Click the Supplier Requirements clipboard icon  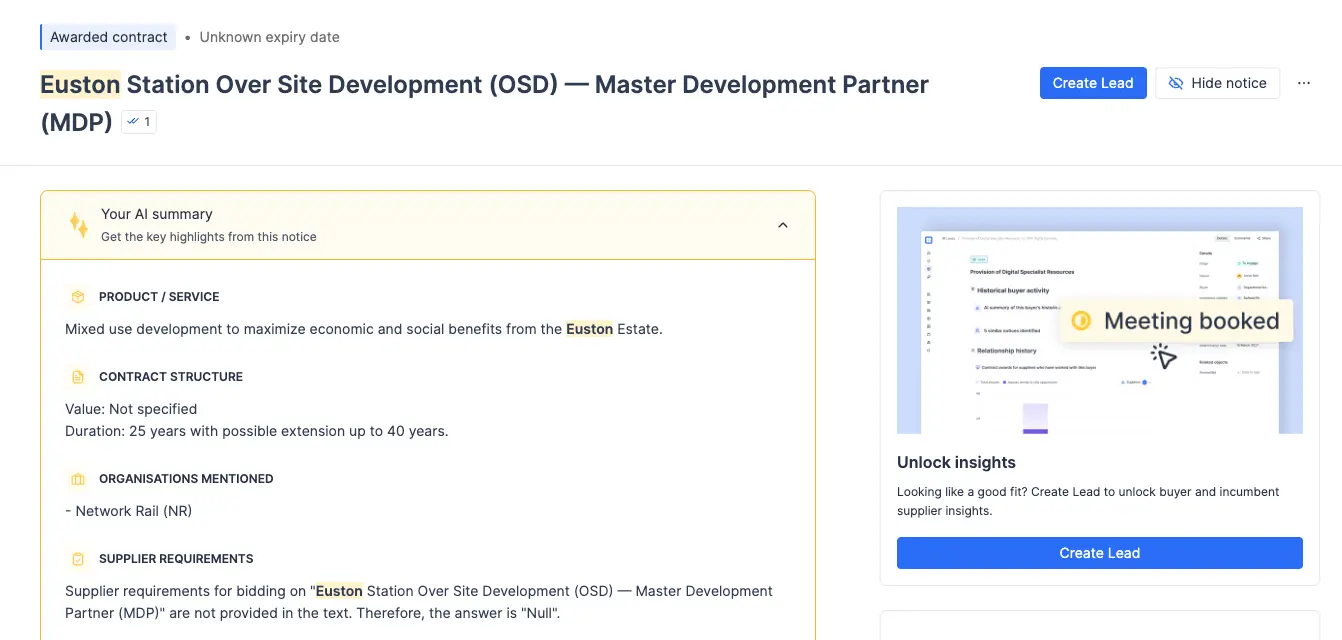click(x=78, y=559)
